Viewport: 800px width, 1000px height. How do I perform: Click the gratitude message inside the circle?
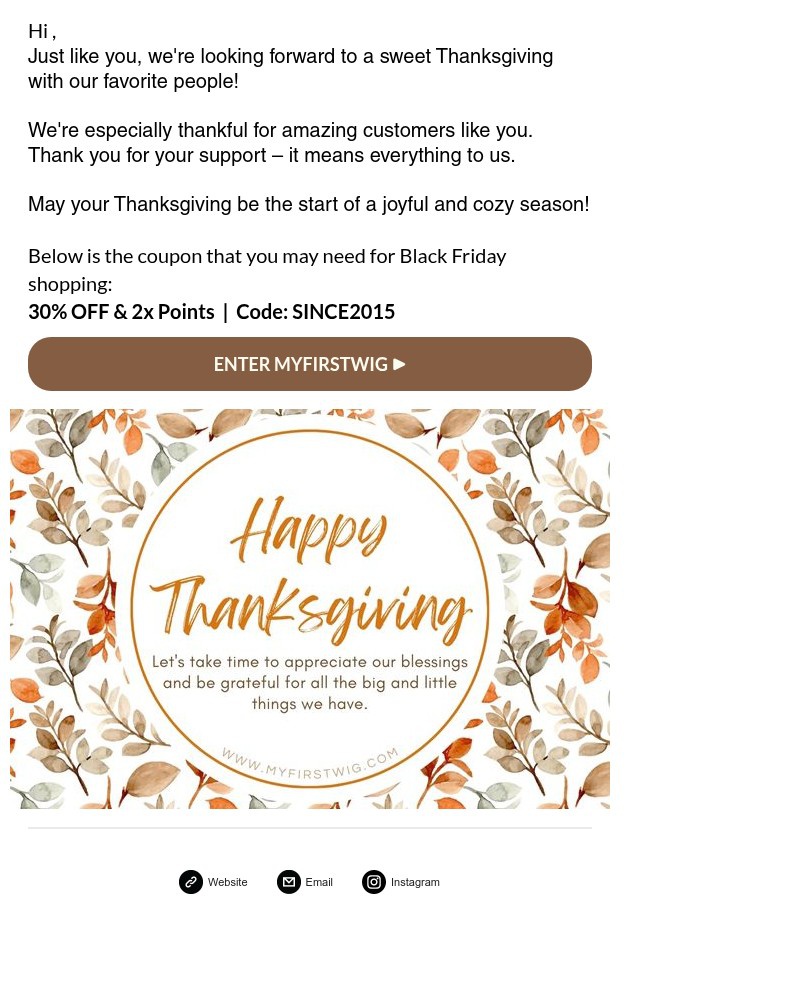pos(310,683)
